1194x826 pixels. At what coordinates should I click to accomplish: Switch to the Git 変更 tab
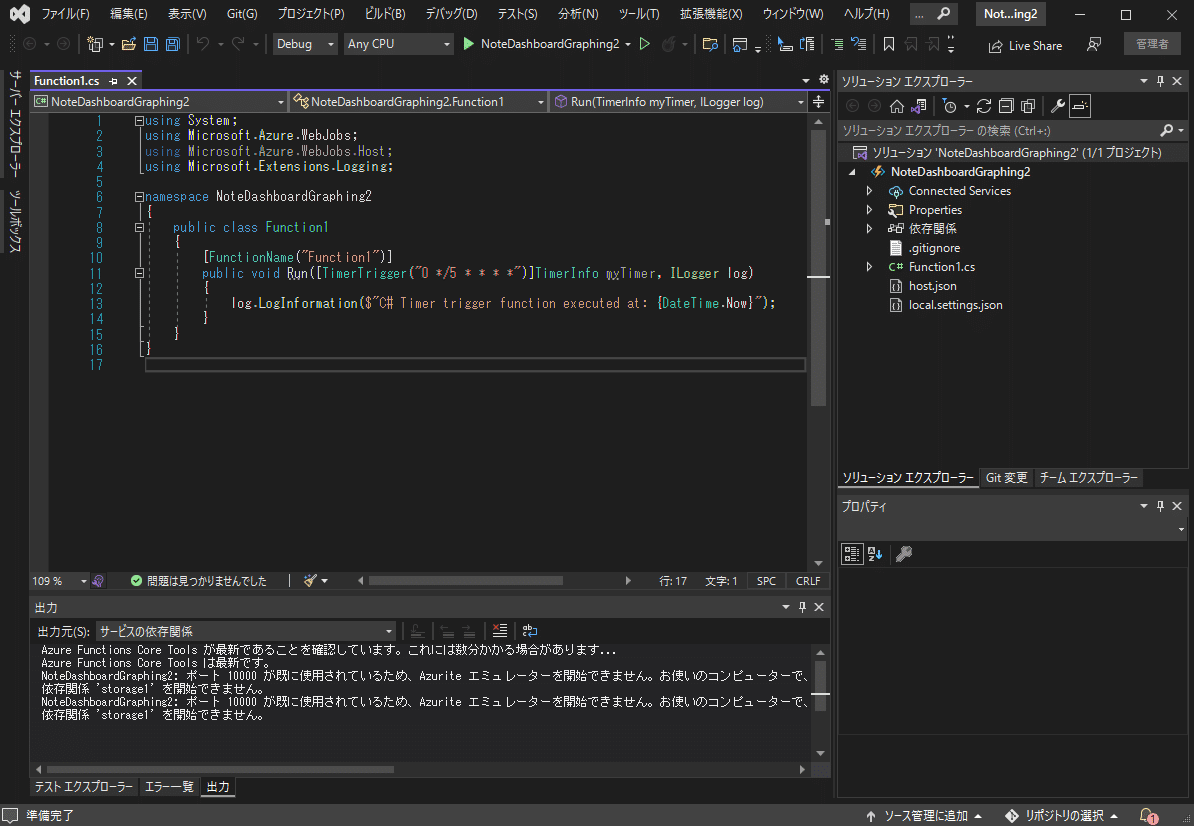pyautogui.click(x=1007, y=478)
